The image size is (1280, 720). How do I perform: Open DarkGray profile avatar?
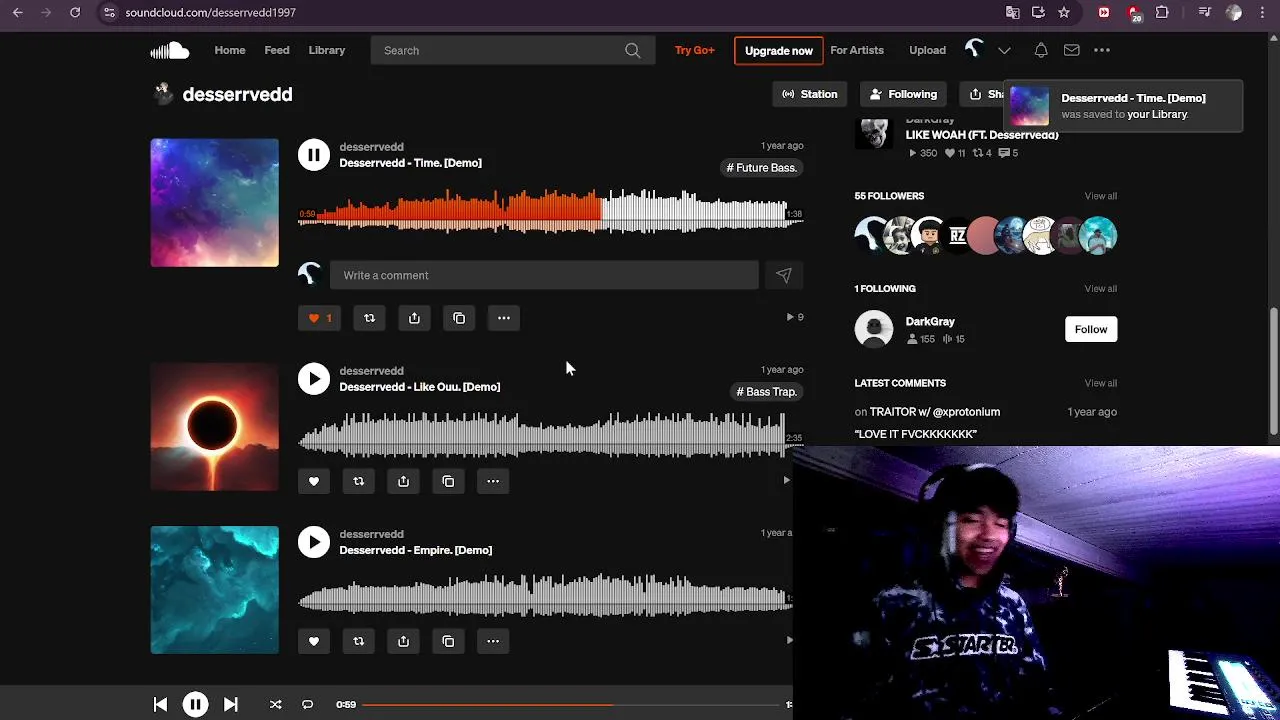click(x=874, y=329)
